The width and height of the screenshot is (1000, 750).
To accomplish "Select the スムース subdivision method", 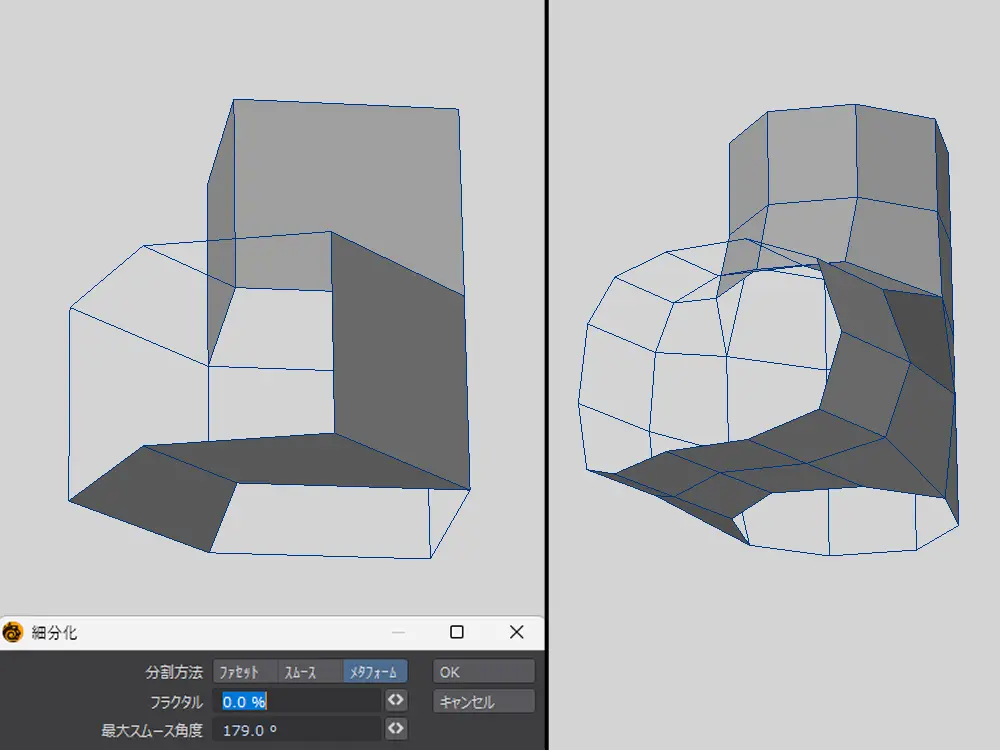I will click(309, 672).
